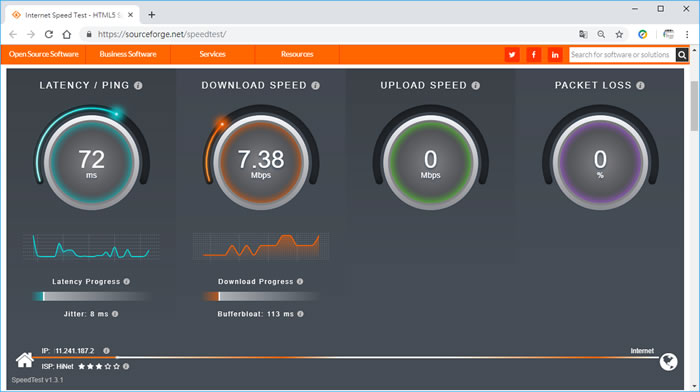
Task: Click the colorful circular extension icon
Action: tap(642, 34)
